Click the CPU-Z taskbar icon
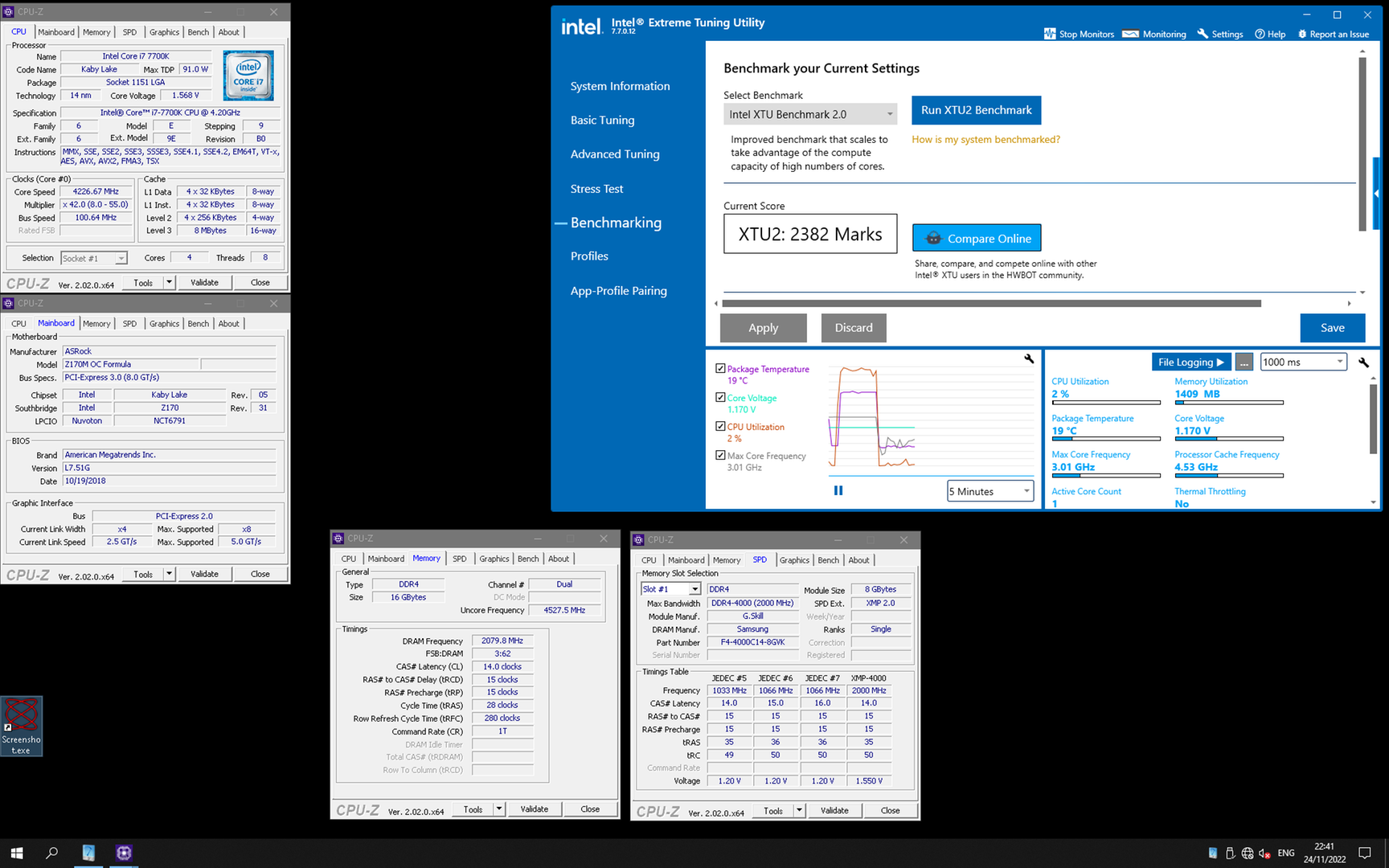Screen dimensions: 1389x868 point(124,853)
